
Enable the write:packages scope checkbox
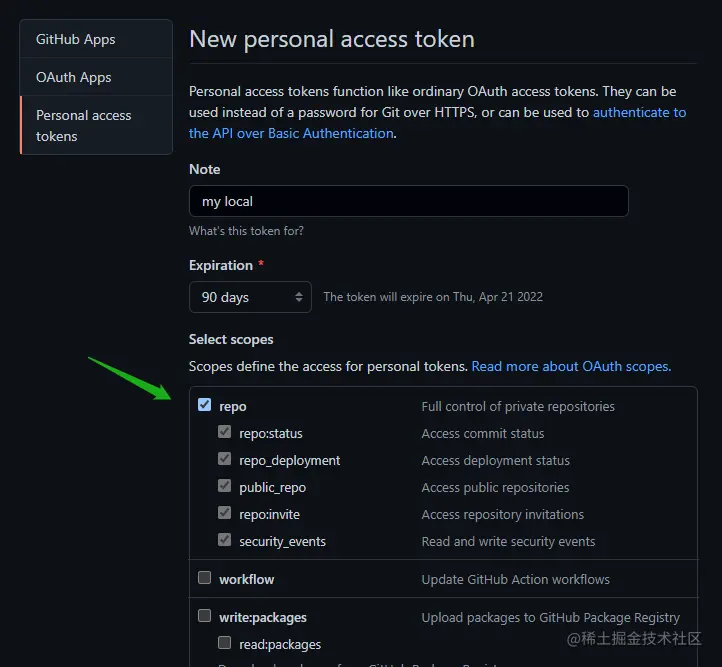click(205, 616)
